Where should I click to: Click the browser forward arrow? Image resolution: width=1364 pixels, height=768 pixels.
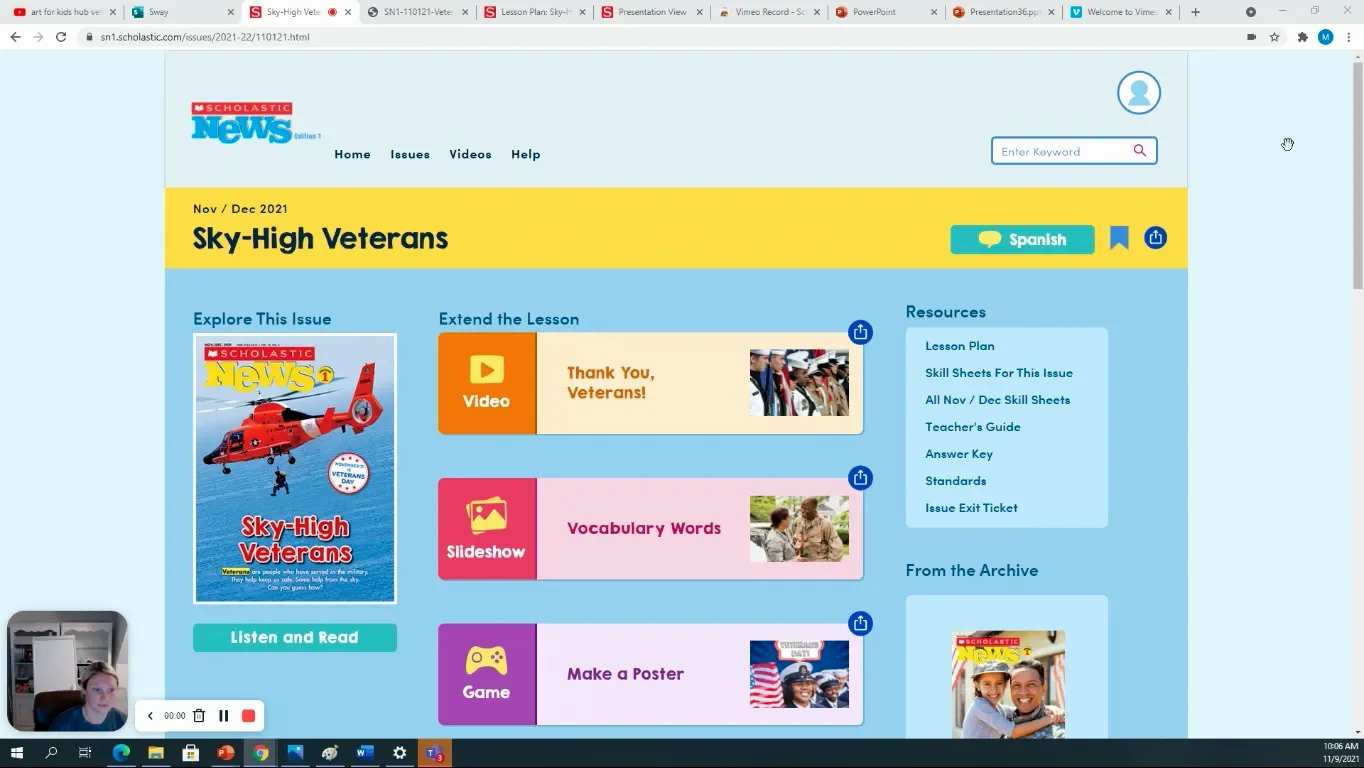click(x=38, y=37)
